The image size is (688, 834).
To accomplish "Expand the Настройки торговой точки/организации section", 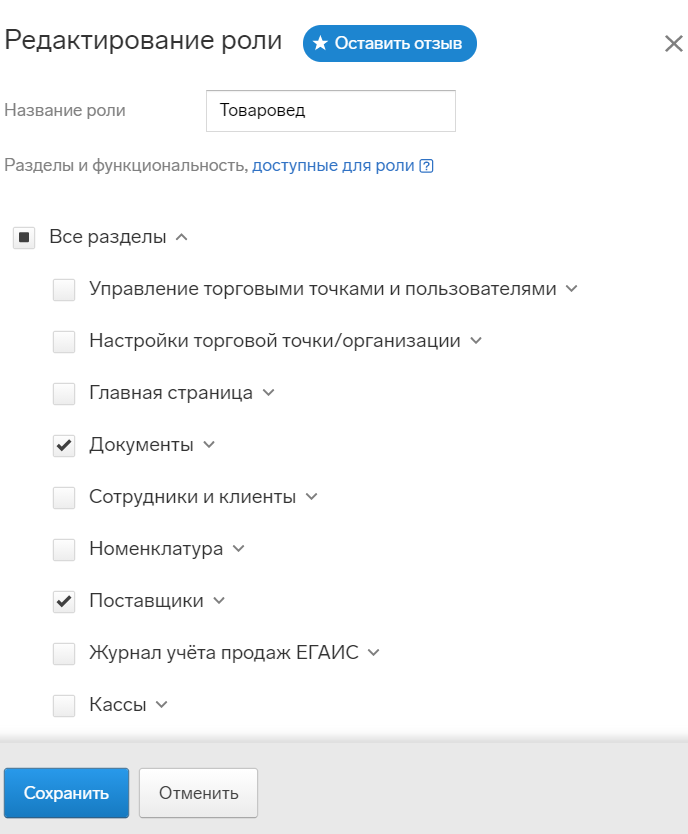I will point(476,341).
